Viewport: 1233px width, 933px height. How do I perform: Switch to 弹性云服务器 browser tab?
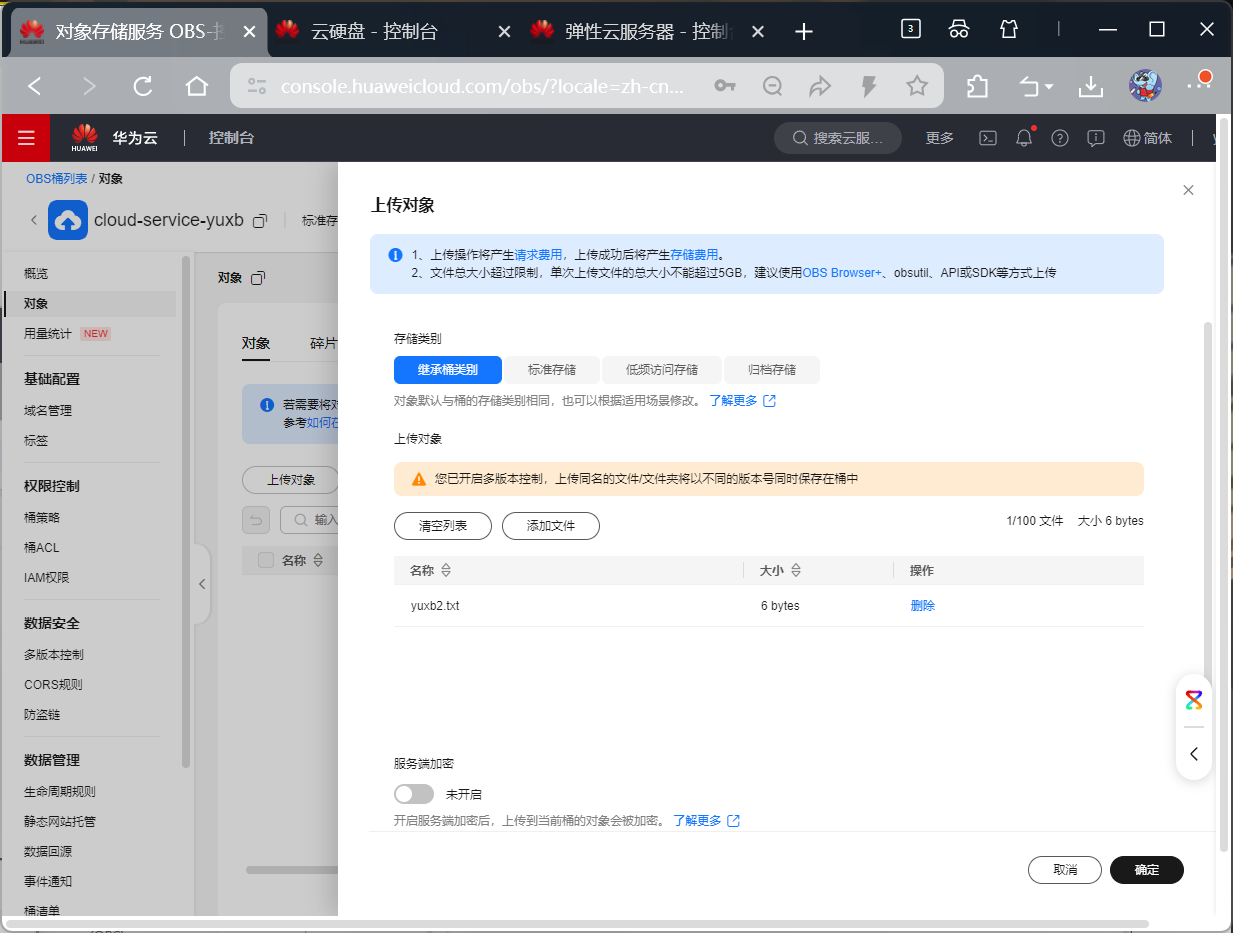point(648,31)
